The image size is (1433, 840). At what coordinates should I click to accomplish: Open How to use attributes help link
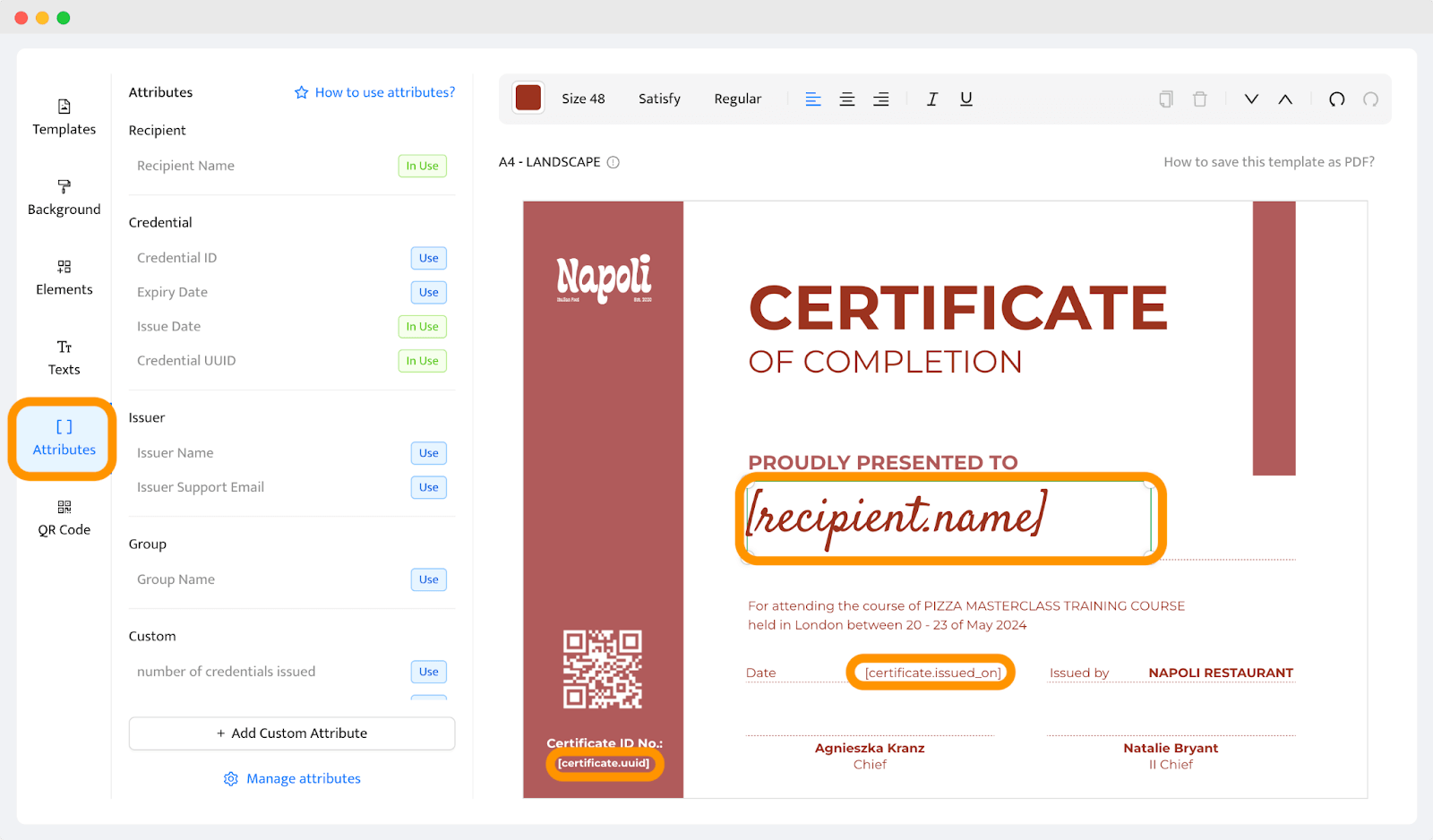coord(375,92)
